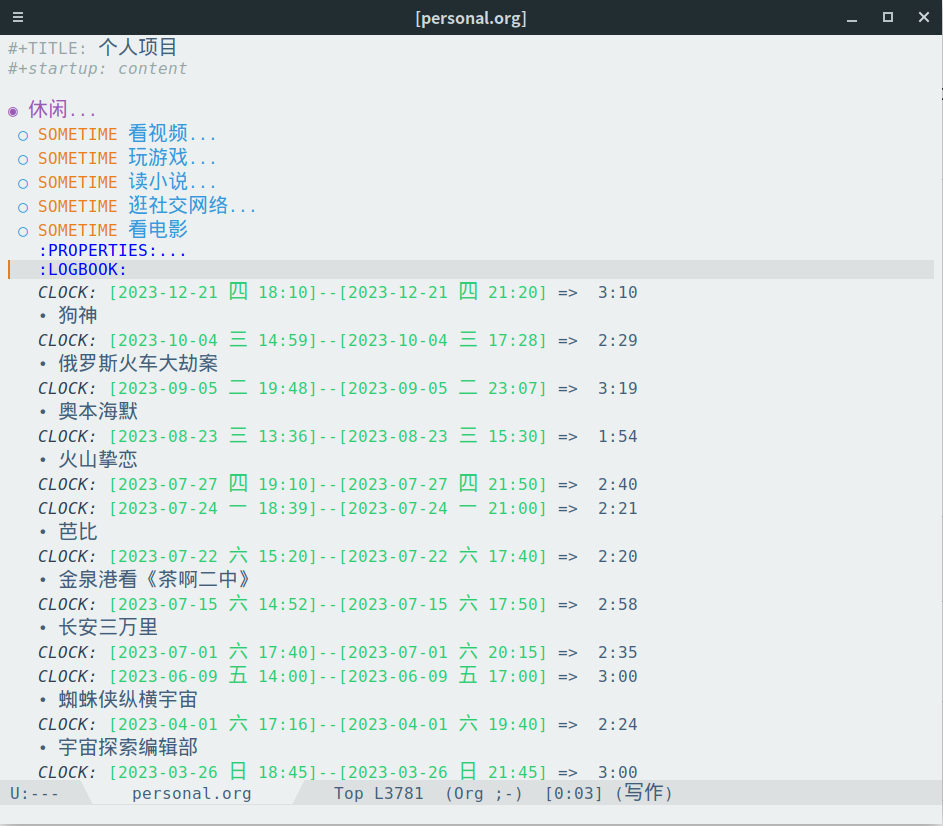Expand the SOMETIME 读小说 heading
Viewport: 943px width, 826px height.
(x=172, y=182)
